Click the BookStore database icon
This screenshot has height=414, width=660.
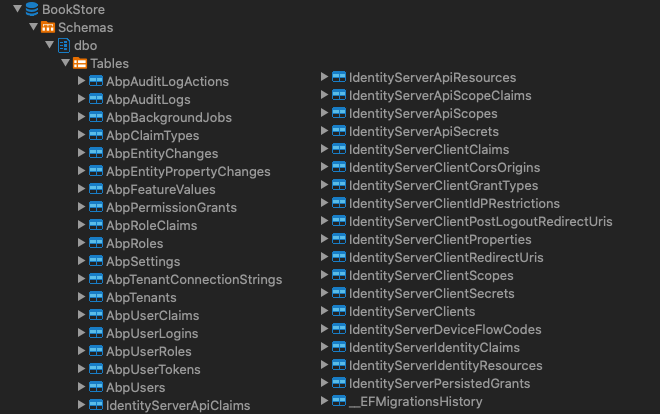point(32,9)
